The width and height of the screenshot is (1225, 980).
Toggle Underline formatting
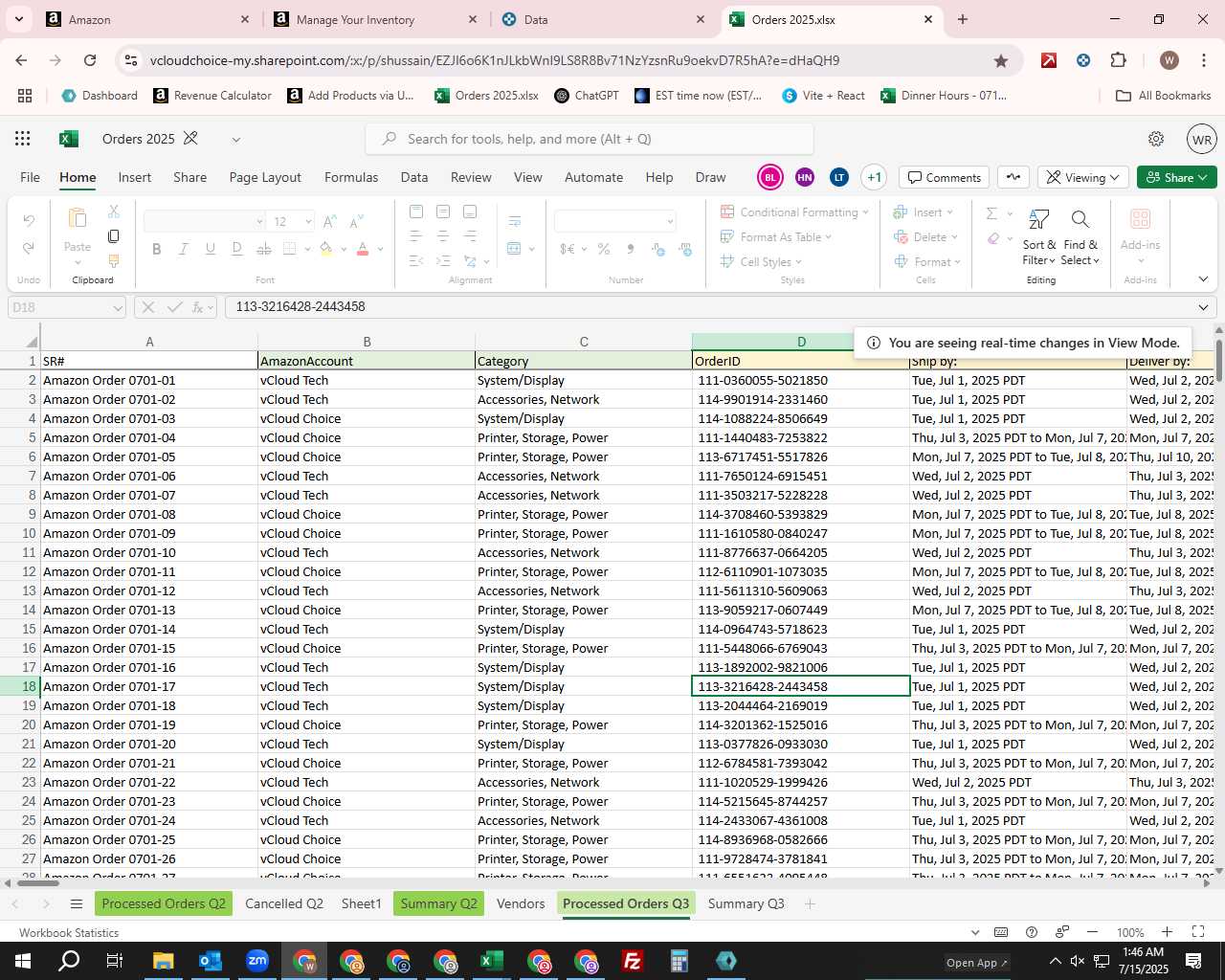[x=210, y=249]
